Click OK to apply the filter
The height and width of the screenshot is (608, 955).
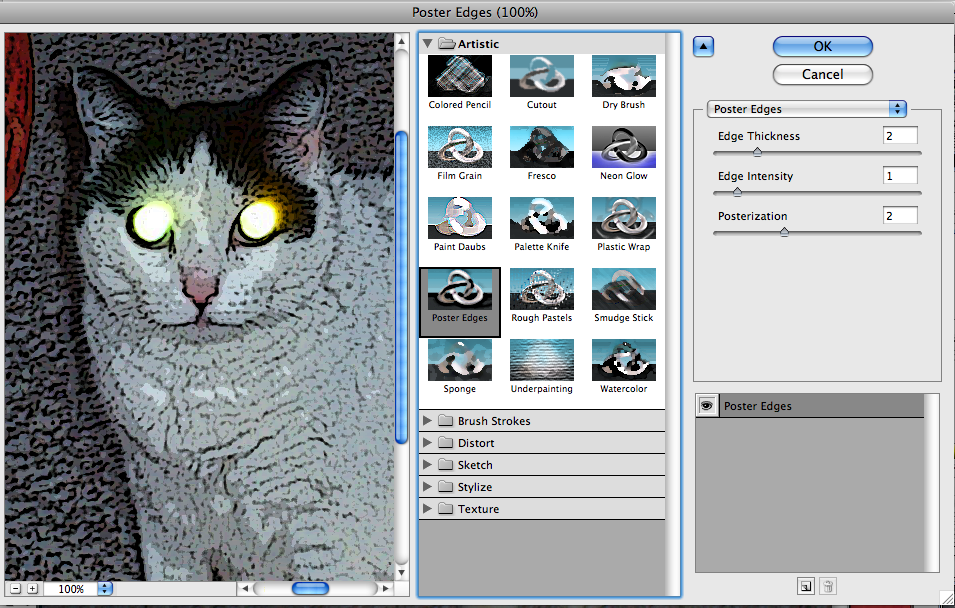pos(822,46)
